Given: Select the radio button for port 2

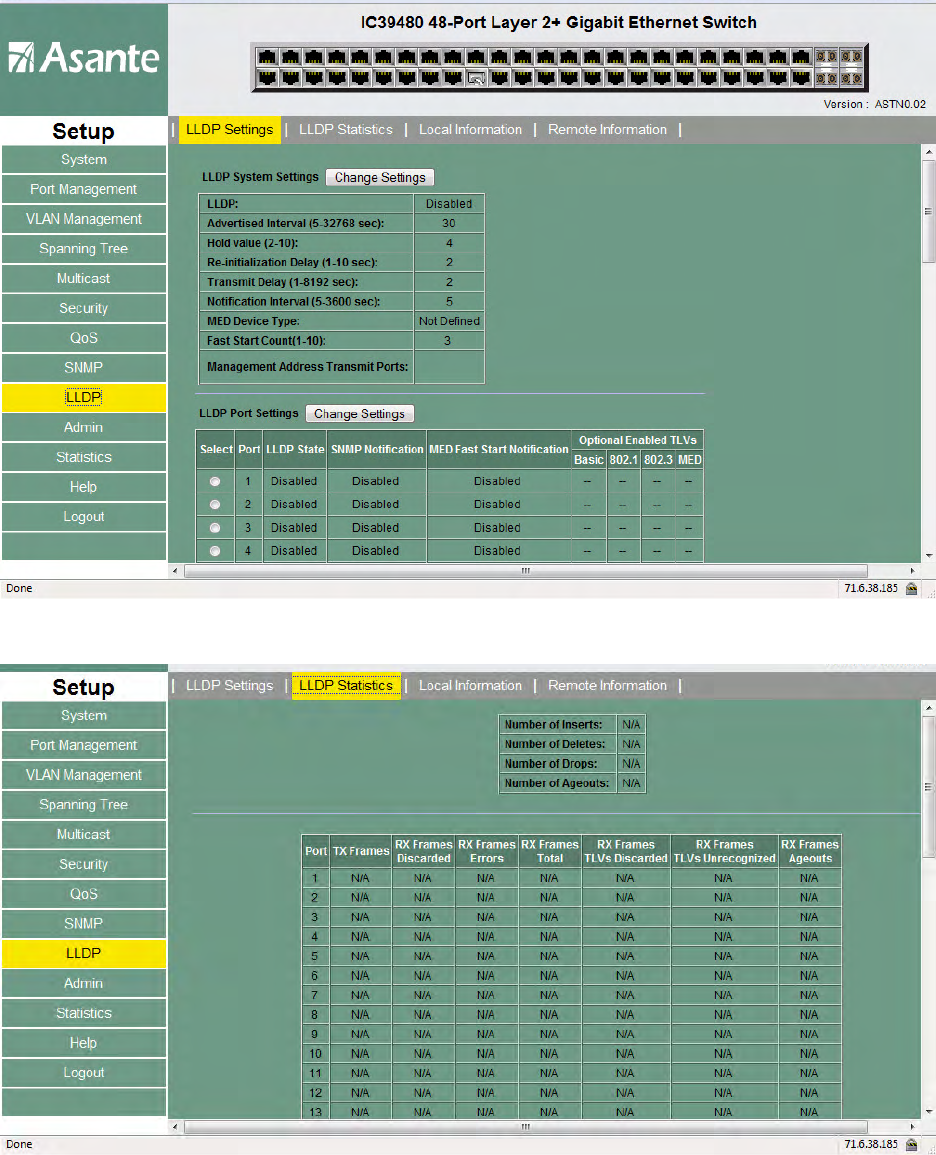Looking at the screenshot, I should 215,505.
